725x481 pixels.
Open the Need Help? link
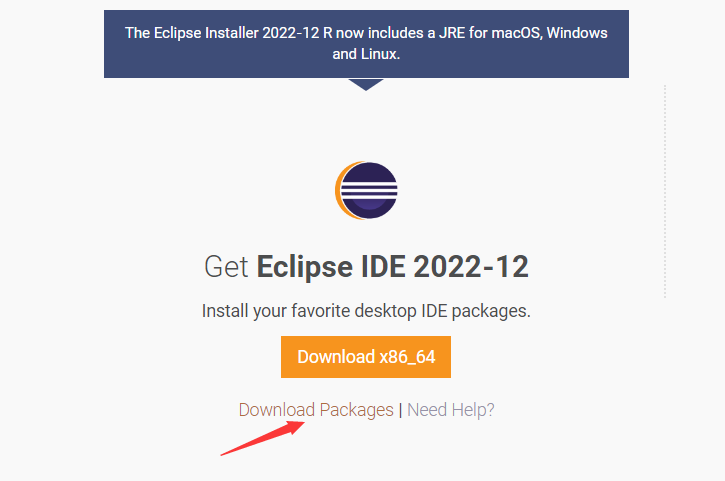click(x=451, y=410)
